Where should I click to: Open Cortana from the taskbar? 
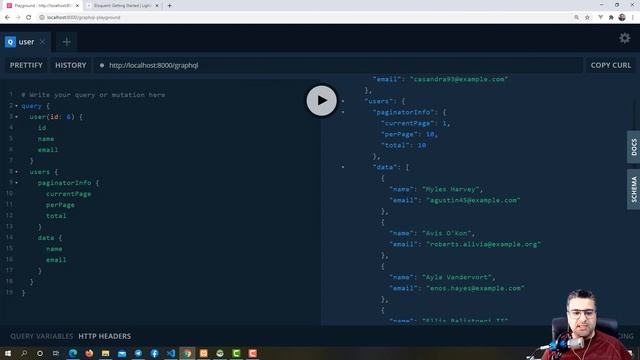tap(40, 353)
